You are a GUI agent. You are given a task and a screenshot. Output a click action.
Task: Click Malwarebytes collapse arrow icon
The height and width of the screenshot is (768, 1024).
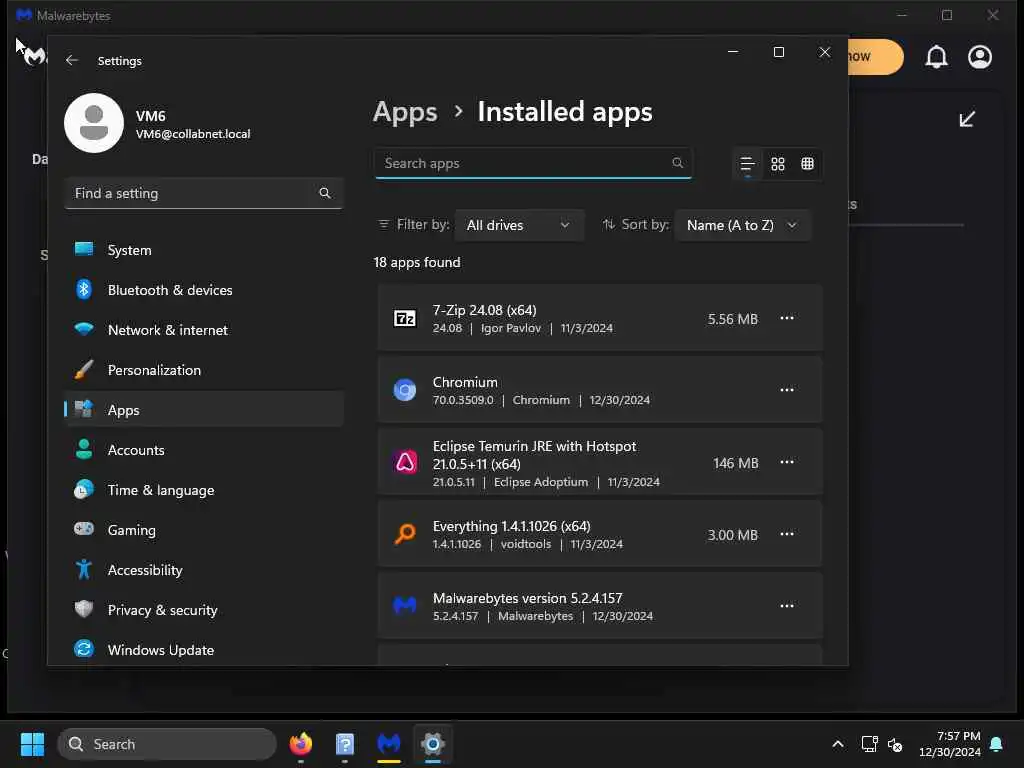pos(967,119)
